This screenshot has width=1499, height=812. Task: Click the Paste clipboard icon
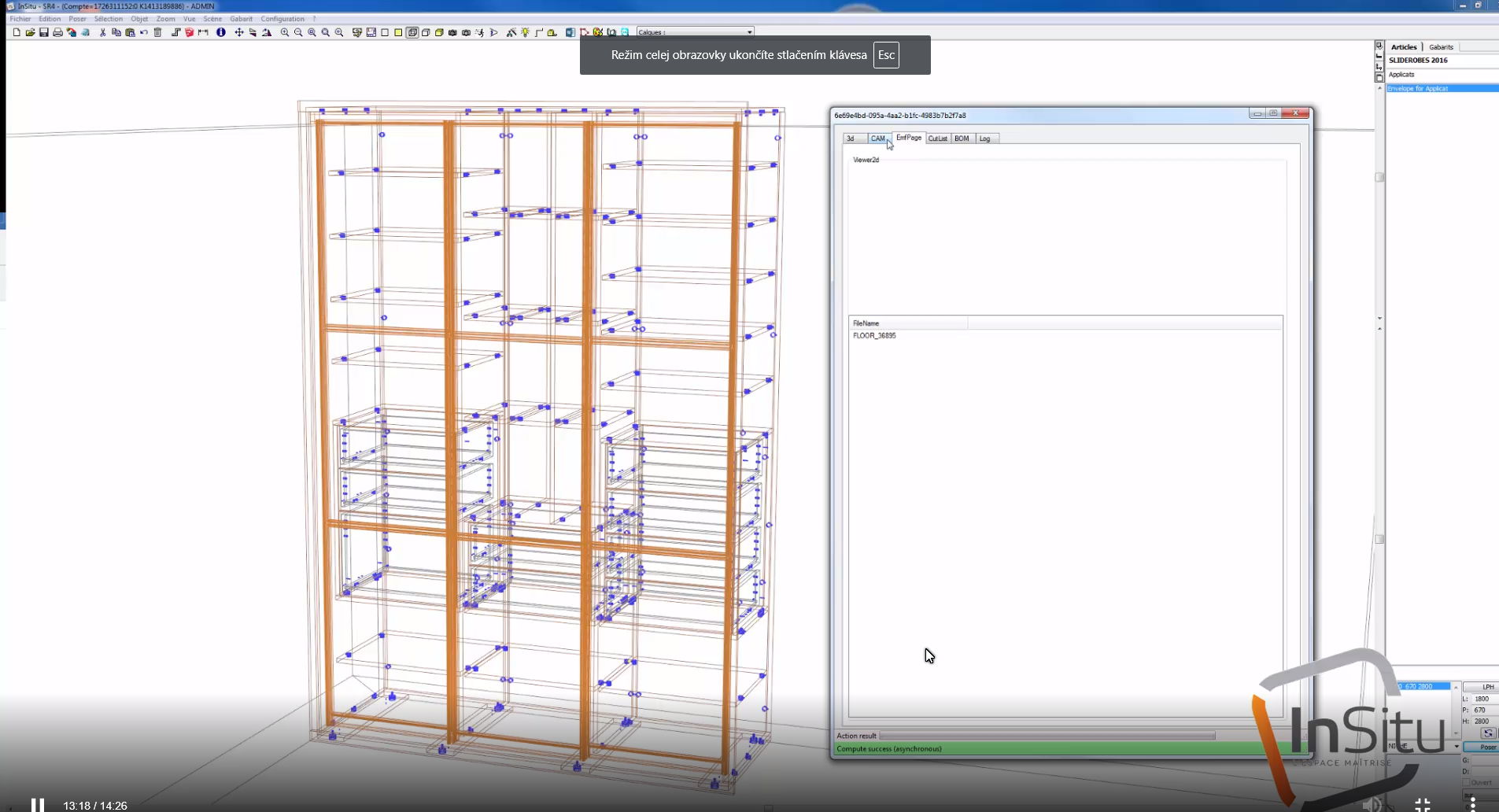pos(130,32)
